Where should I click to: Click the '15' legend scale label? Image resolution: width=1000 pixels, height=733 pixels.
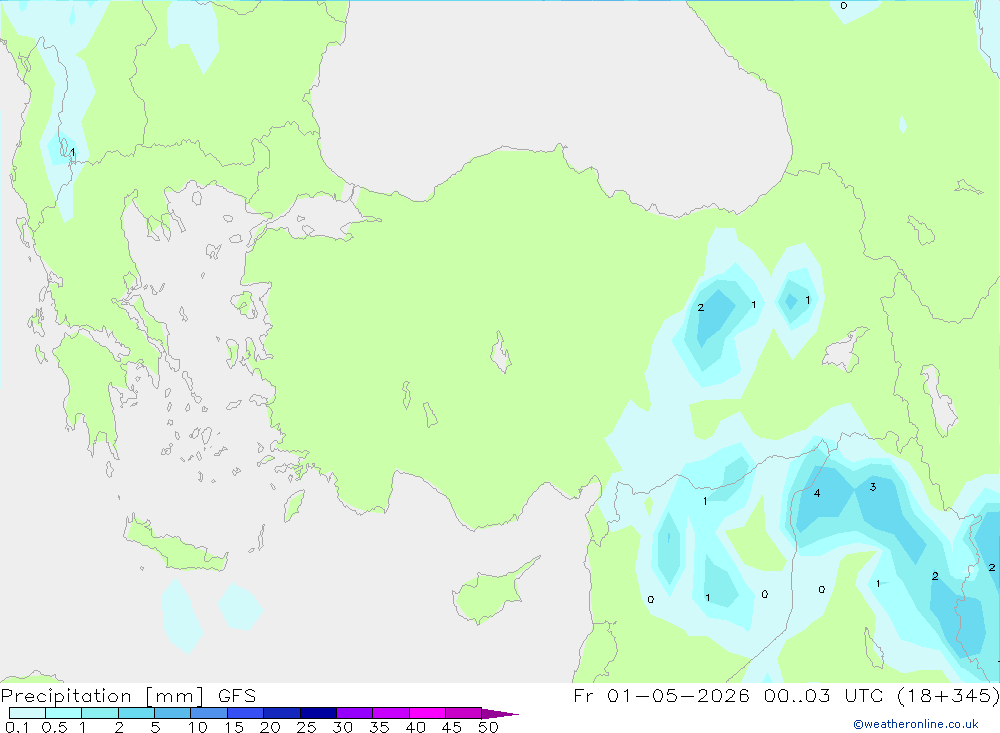233,727
